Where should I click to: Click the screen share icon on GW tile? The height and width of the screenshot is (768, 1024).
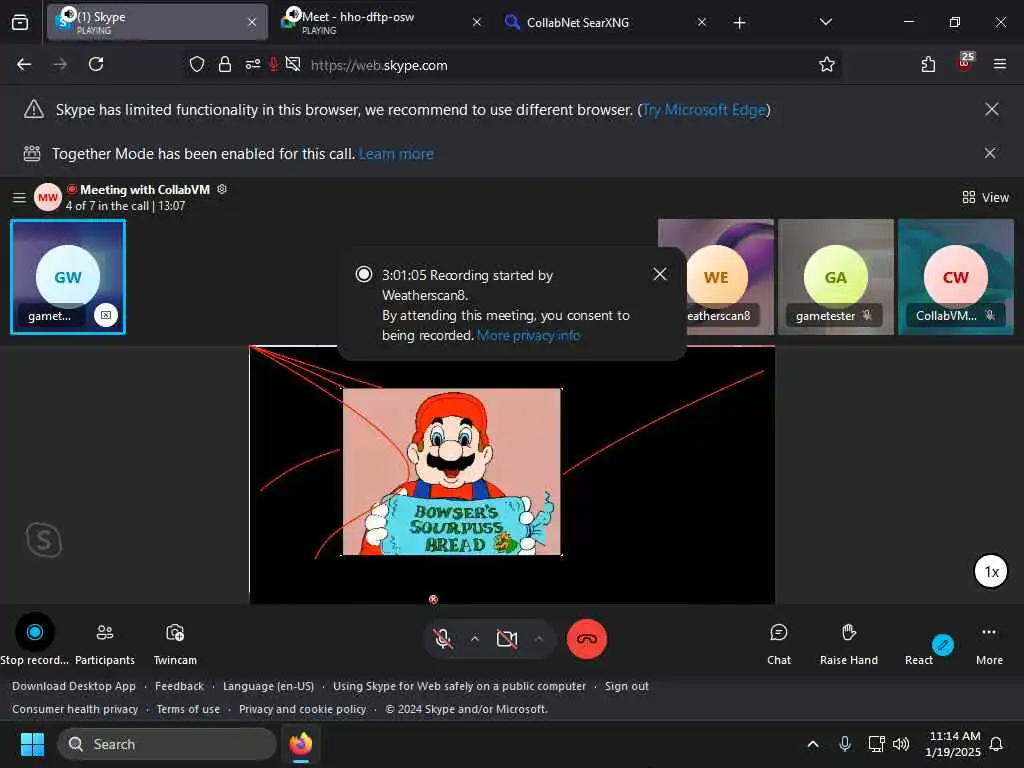coord(106,315)
